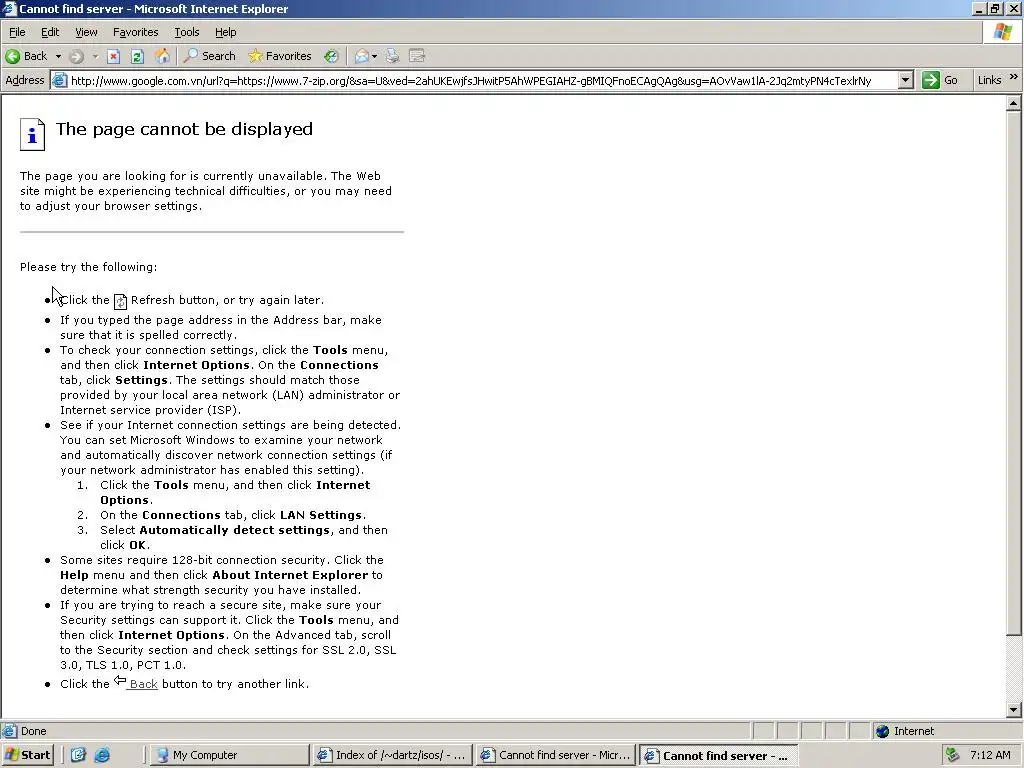This screenshot has height=768, width=1024.
Task: Click the scrollbar up arrow
Action: pos(1014,103)
